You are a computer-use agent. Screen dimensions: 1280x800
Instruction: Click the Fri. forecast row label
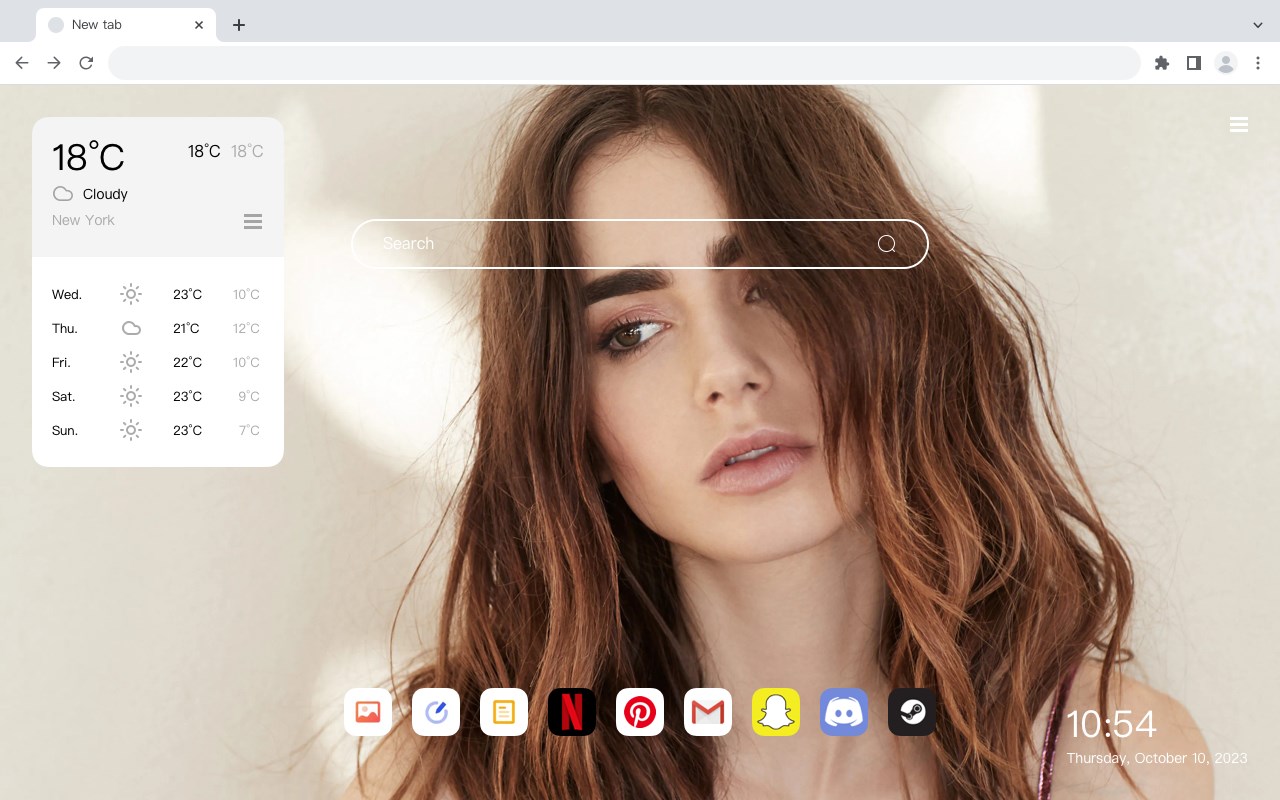point(61,362)
